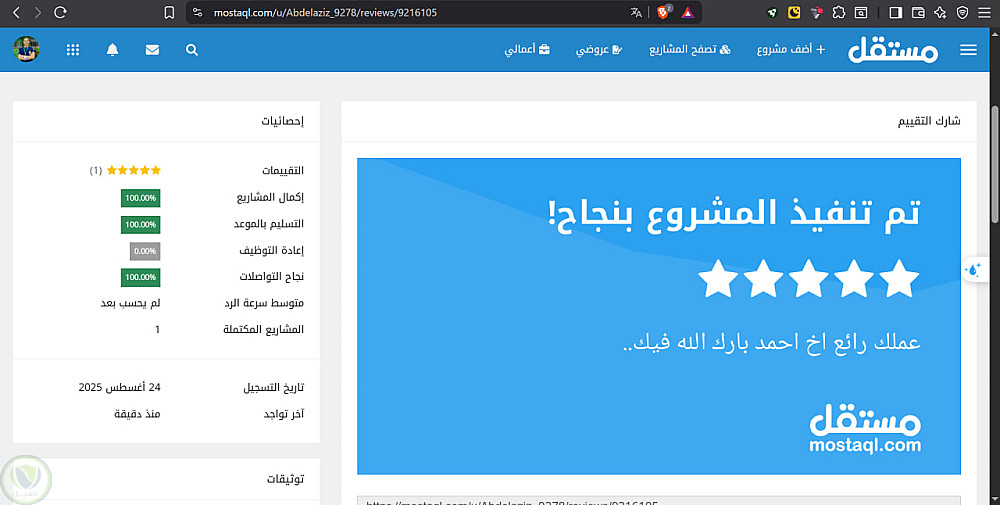Reload the page with the refresh icon
The image size is (1000, 505).
(61, 12)
